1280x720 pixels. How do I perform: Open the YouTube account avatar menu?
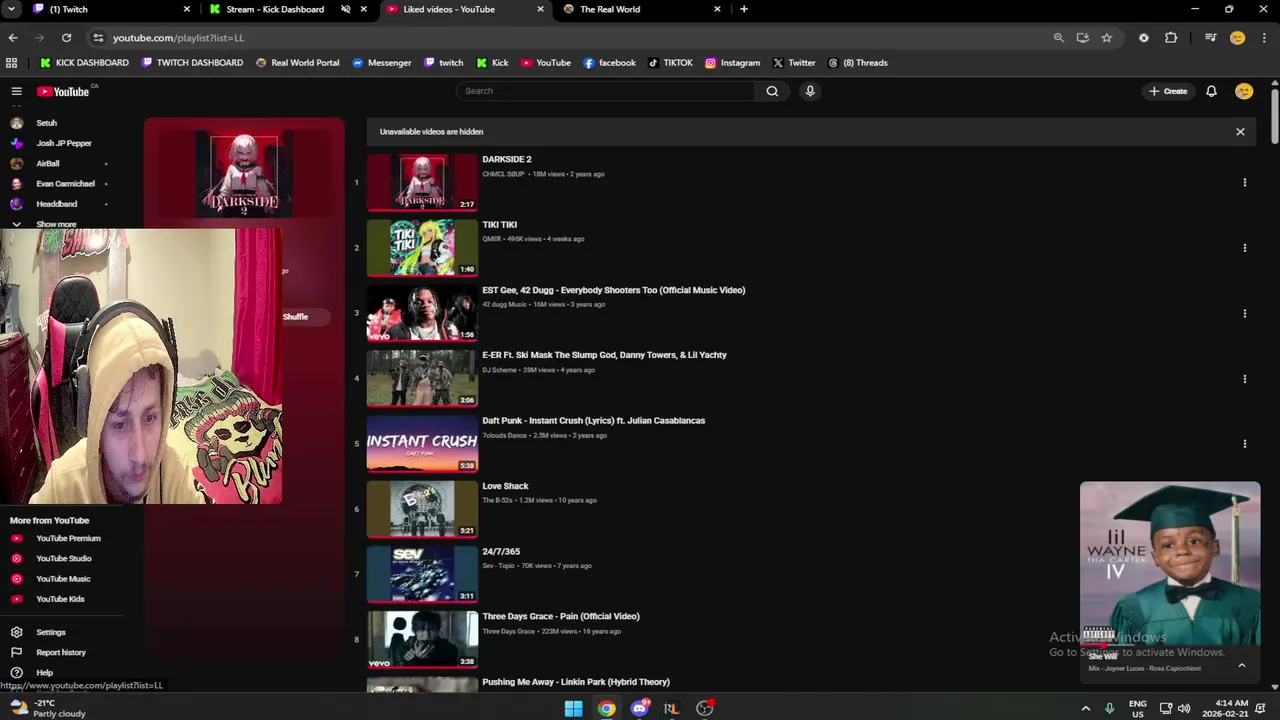(1244, 91)
